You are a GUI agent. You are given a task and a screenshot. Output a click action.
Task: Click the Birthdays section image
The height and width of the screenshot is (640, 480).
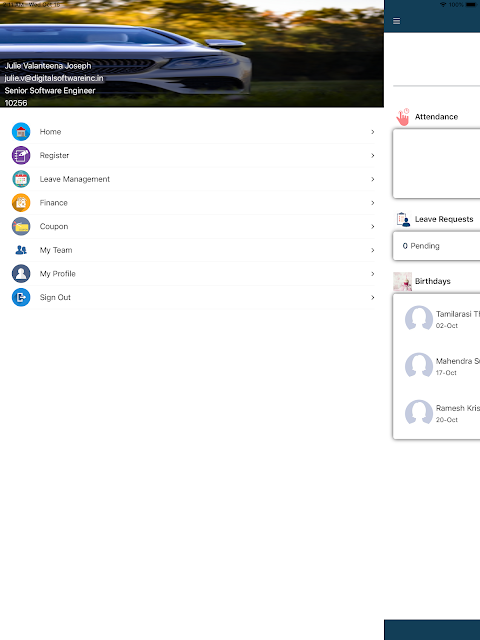click(402, 282)
